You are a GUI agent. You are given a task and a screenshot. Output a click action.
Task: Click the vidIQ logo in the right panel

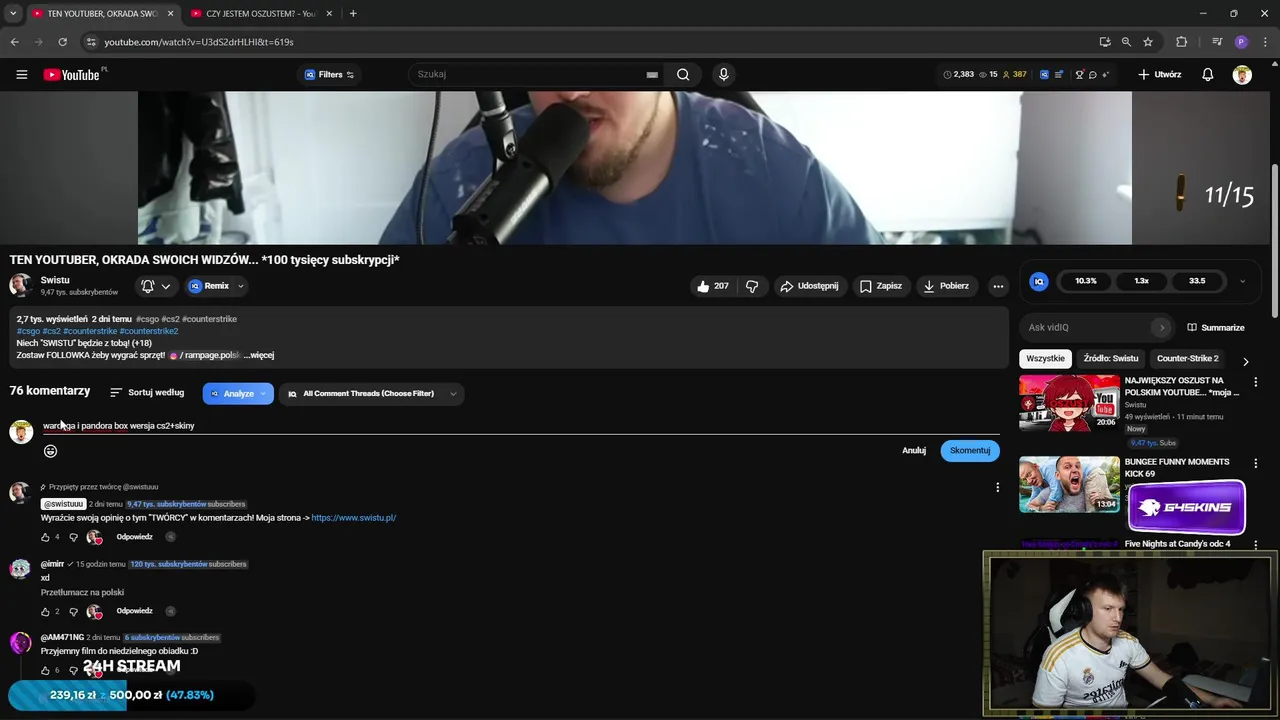coord(1039,281)
